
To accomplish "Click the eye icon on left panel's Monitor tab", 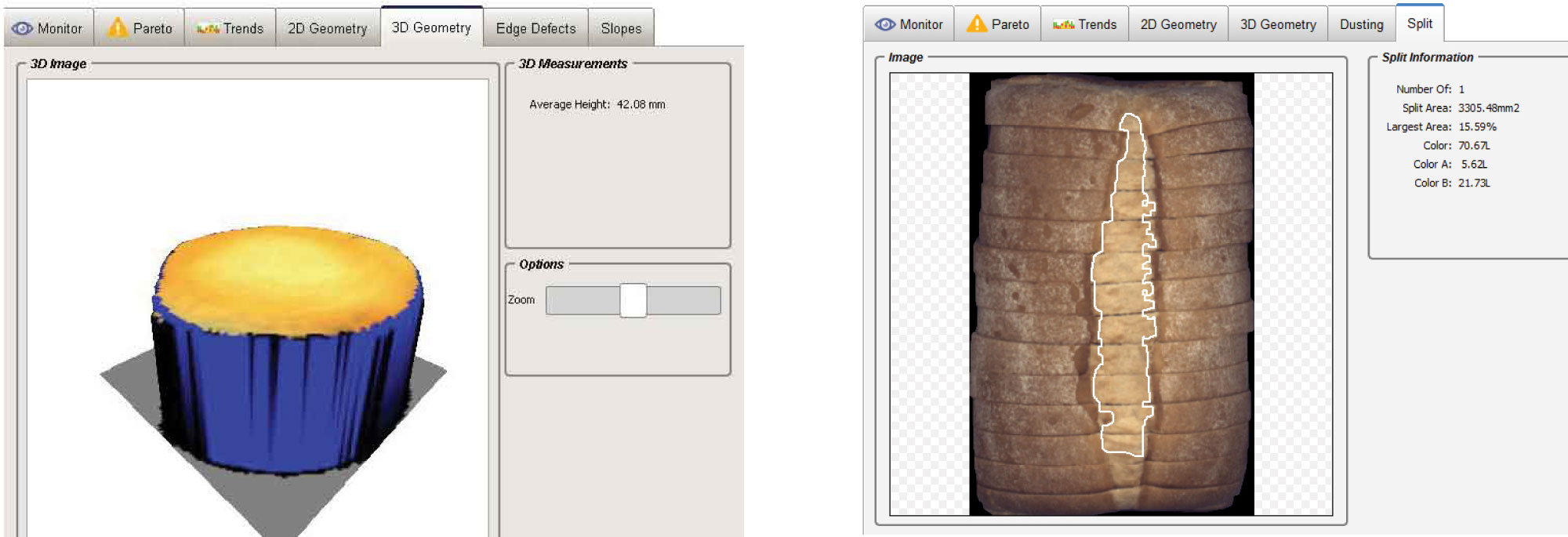I will point(23,28).
